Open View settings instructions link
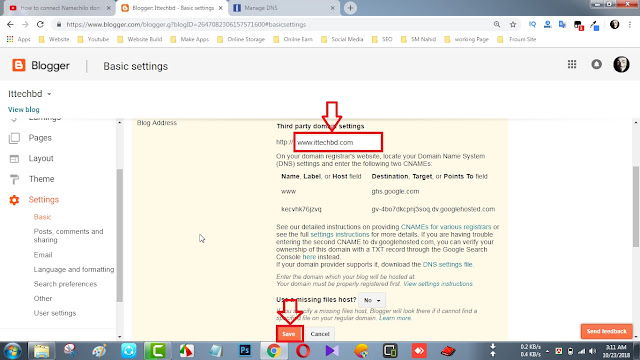The image size is (640, 360). [438, 284]
